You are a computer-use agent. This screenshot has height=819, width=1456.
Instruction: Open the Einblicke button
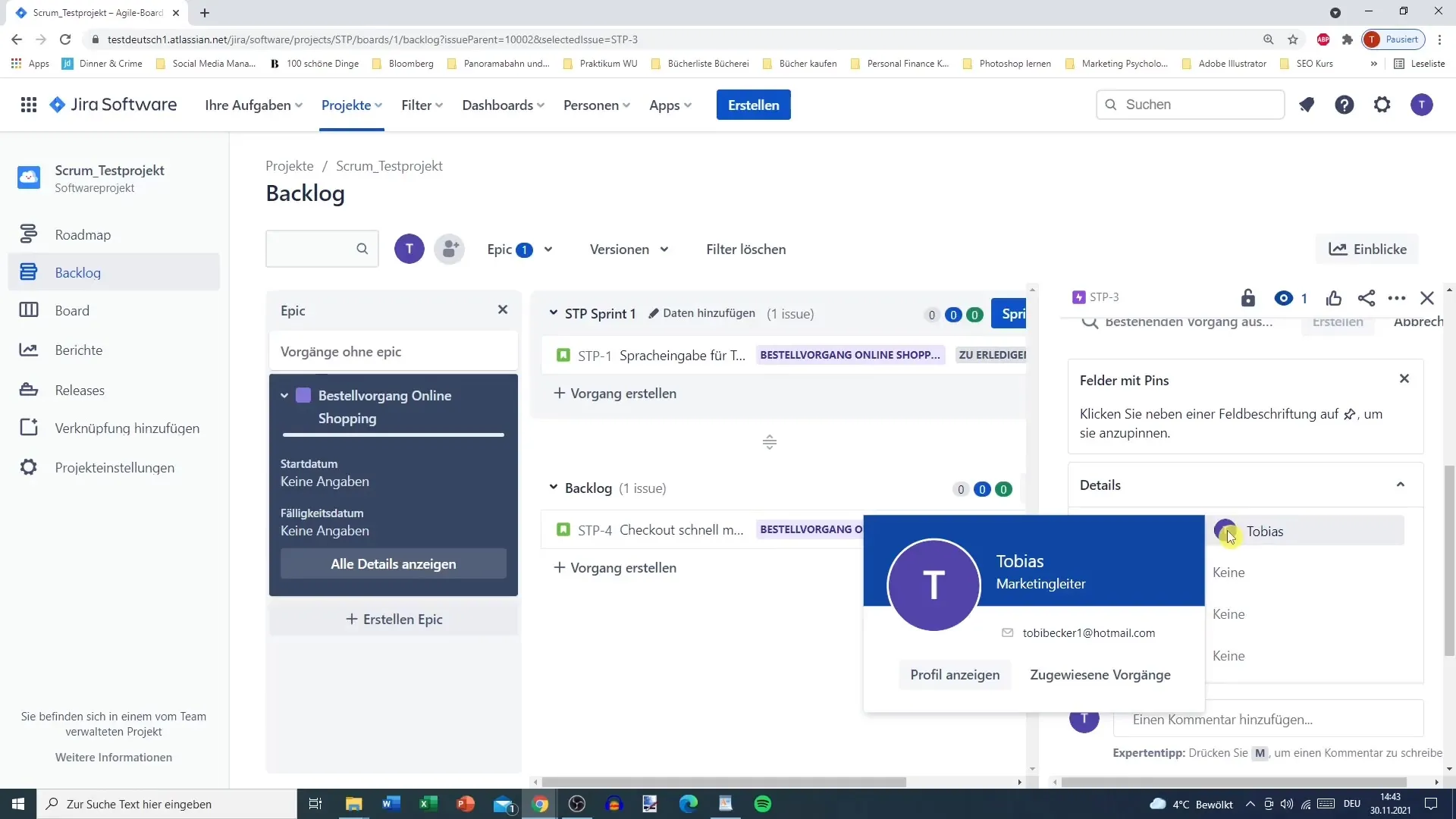(x=1367, y=249)
